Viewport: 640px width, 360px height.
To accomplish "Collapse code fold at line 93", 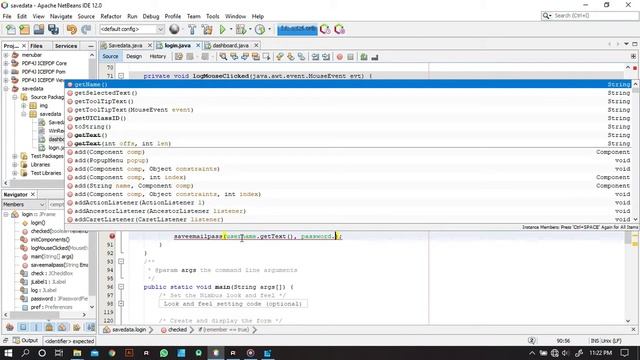I will [121, 261].
